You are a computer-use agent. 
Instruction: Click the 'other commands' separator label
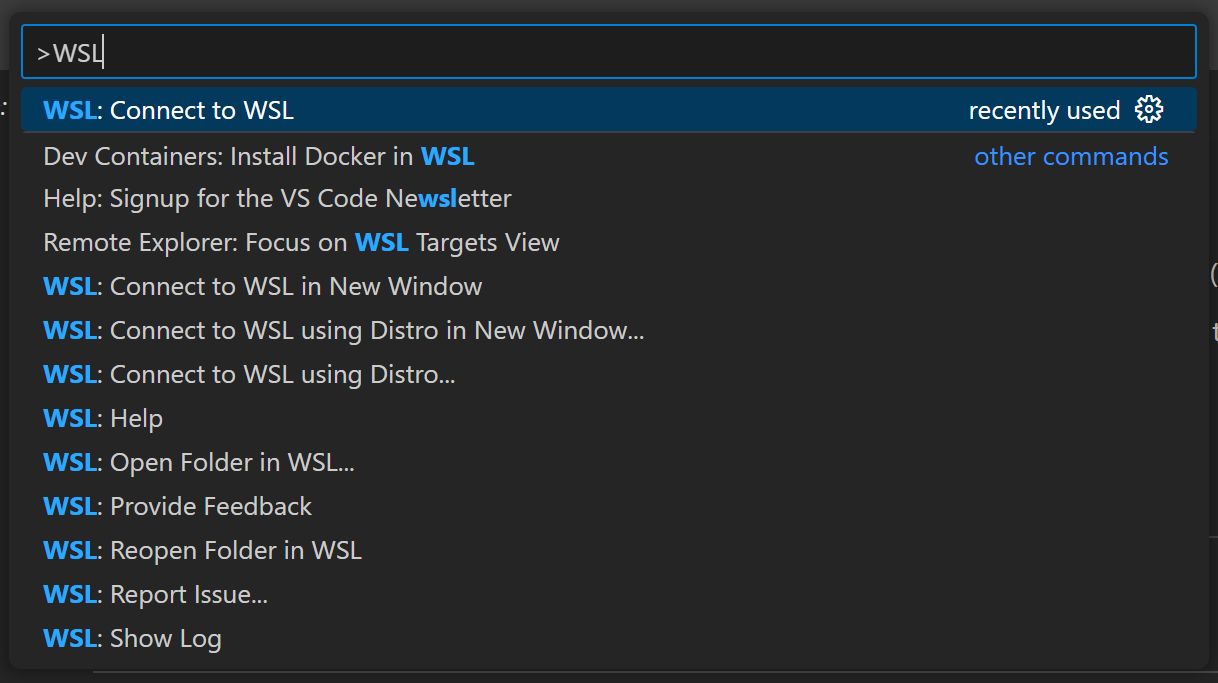click(1071, 157)
